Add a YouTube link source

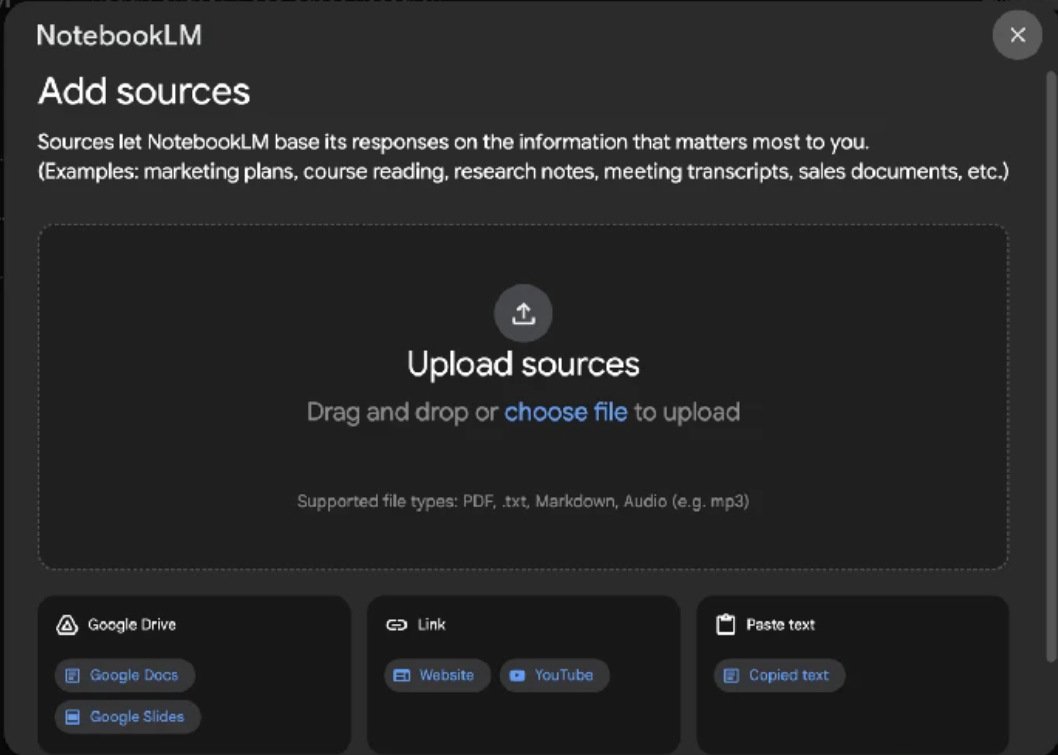(554, 675)
